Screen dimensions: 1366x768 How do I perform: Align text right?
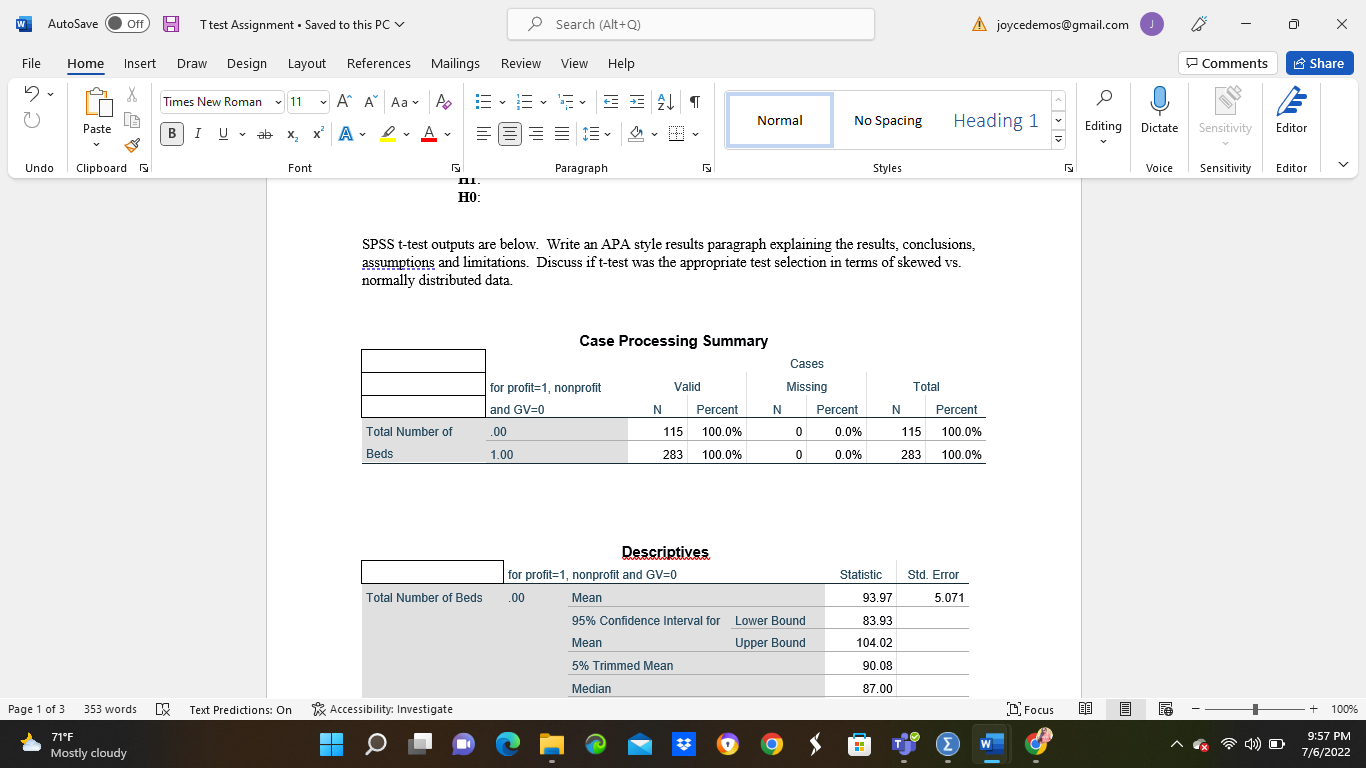tap(535, 134)
